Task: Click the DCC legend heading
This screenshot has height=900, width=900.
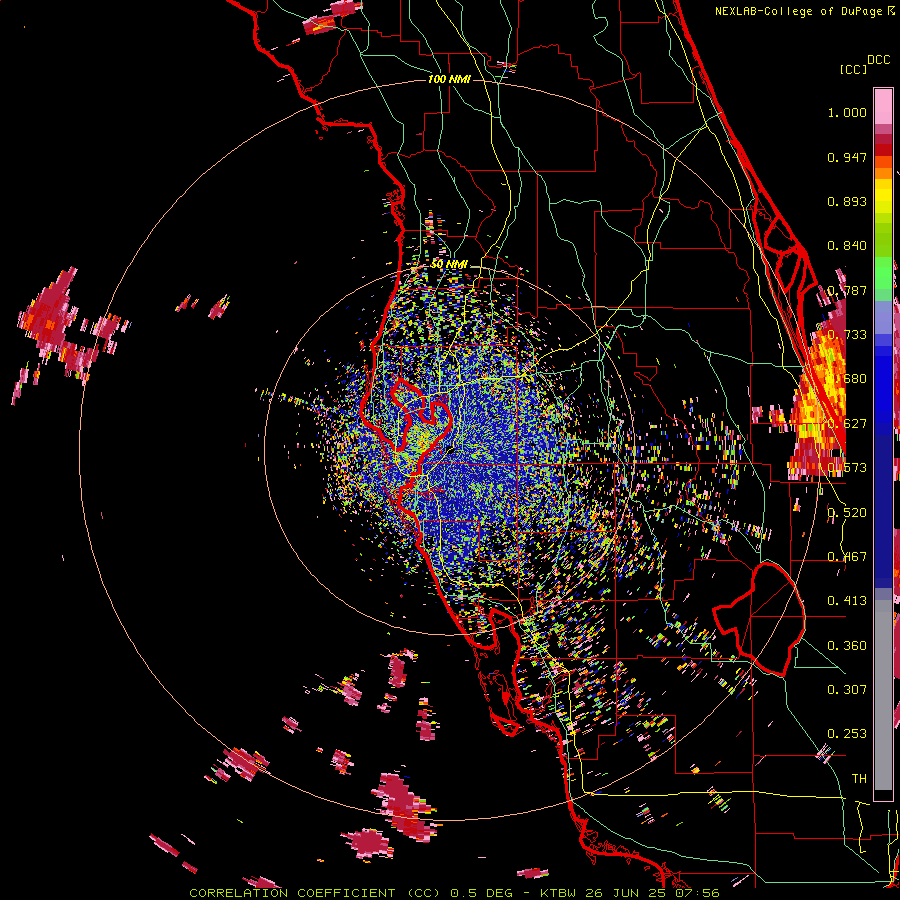Action: pyautogui.click(x=878, y=60)
